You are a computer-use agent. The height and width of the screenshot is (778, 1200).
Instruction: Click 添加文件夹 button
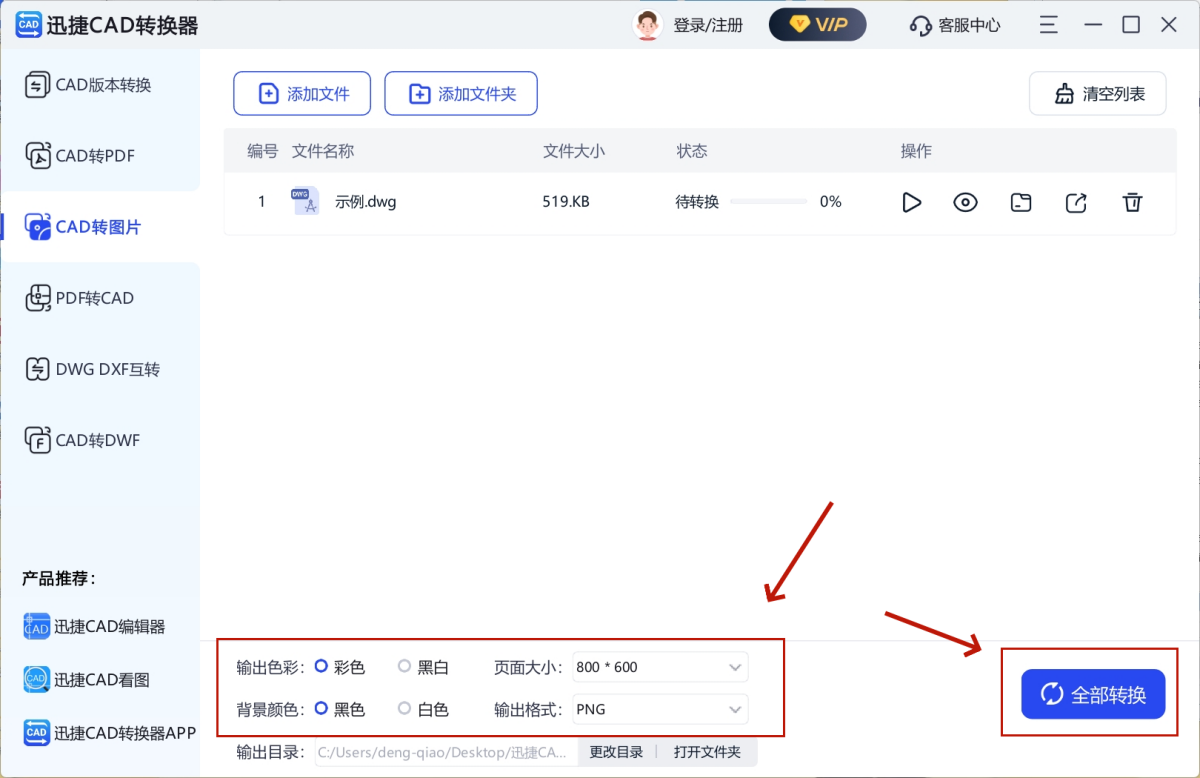461,94
